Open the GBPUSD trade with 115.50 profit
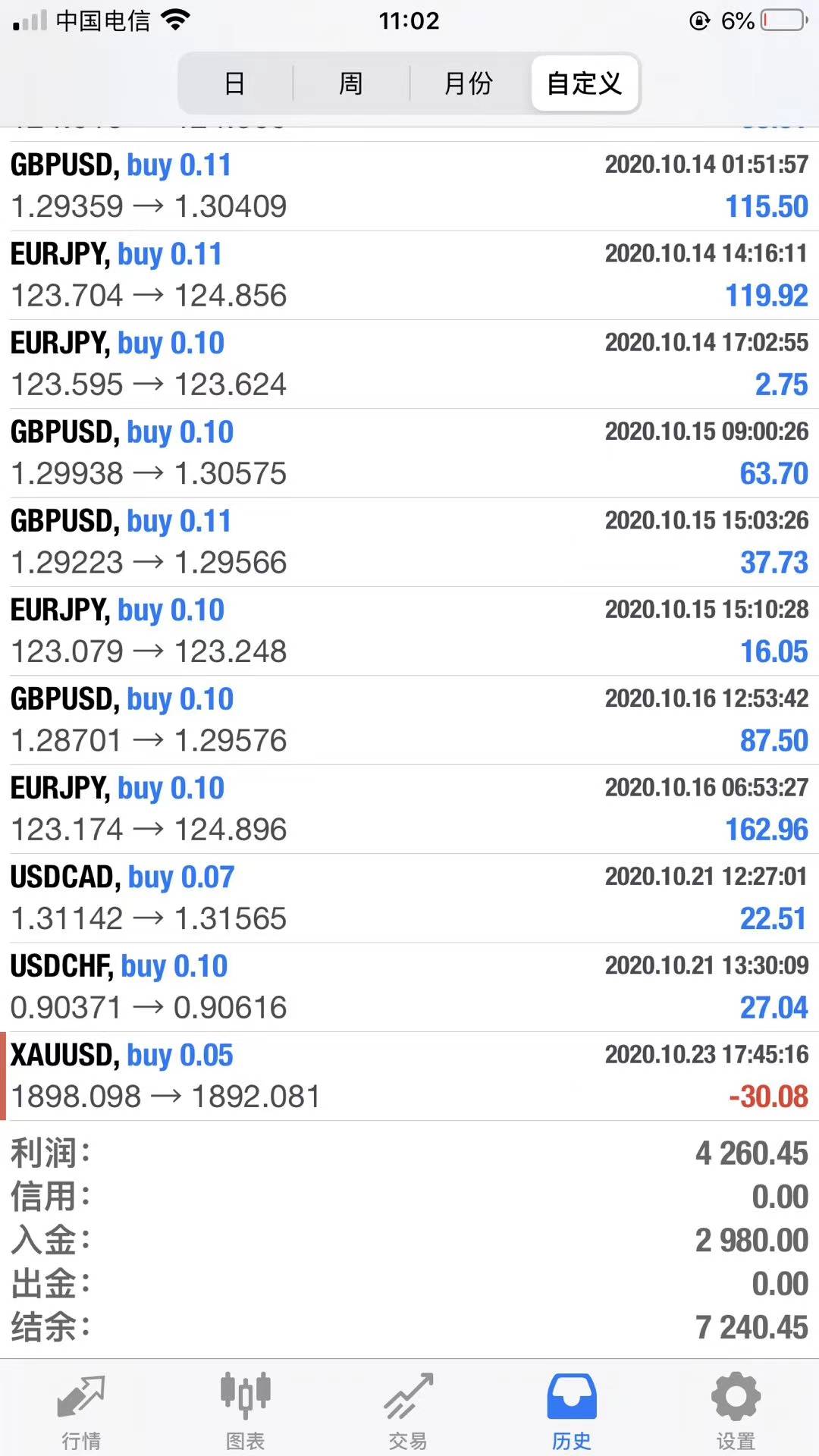Viewport: 819px width, 1456px height. click(409, 186)
